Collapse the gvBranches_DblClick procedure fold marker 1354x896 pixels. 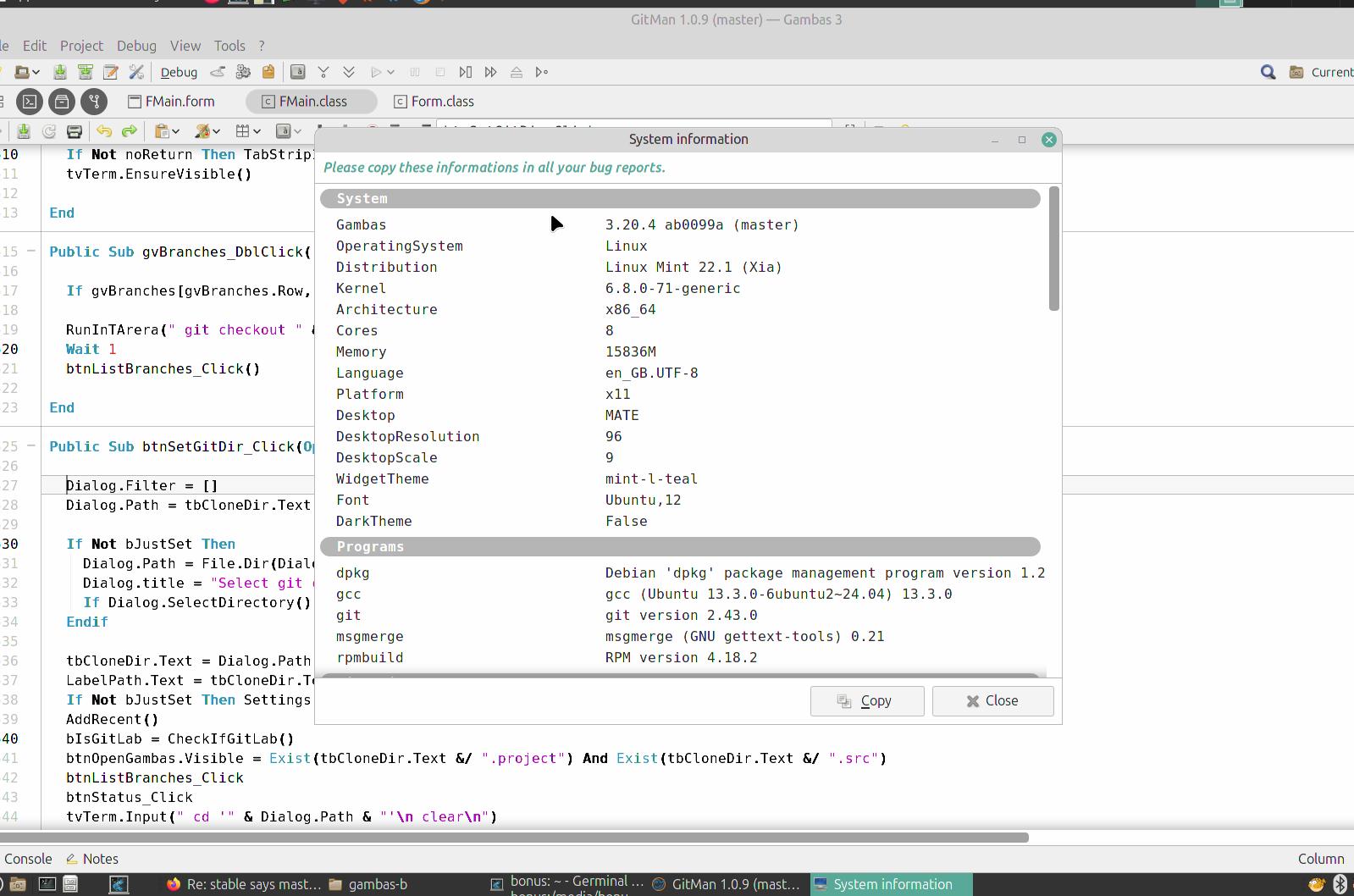[31, 252]
